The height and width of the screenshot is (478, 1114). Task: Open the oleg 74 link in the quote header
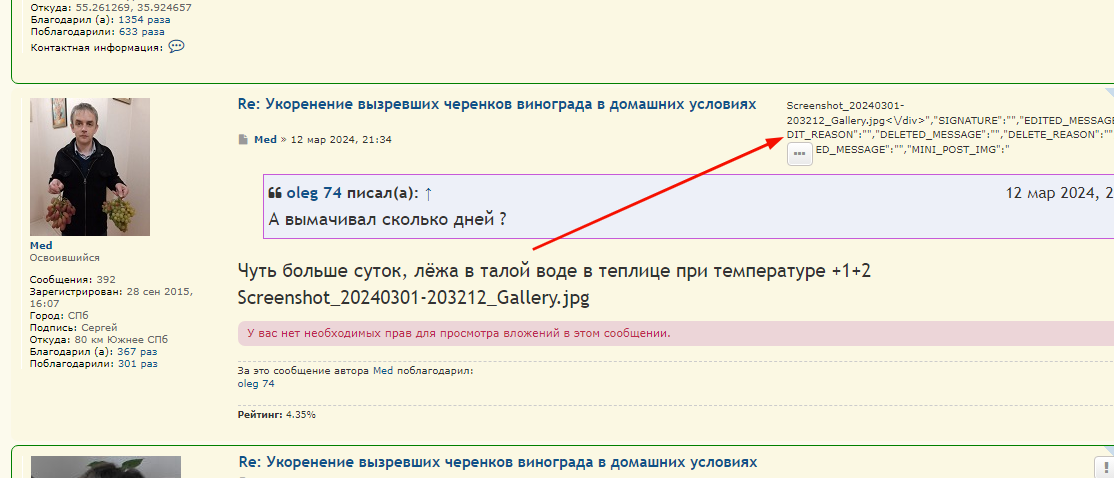point(314,193)
